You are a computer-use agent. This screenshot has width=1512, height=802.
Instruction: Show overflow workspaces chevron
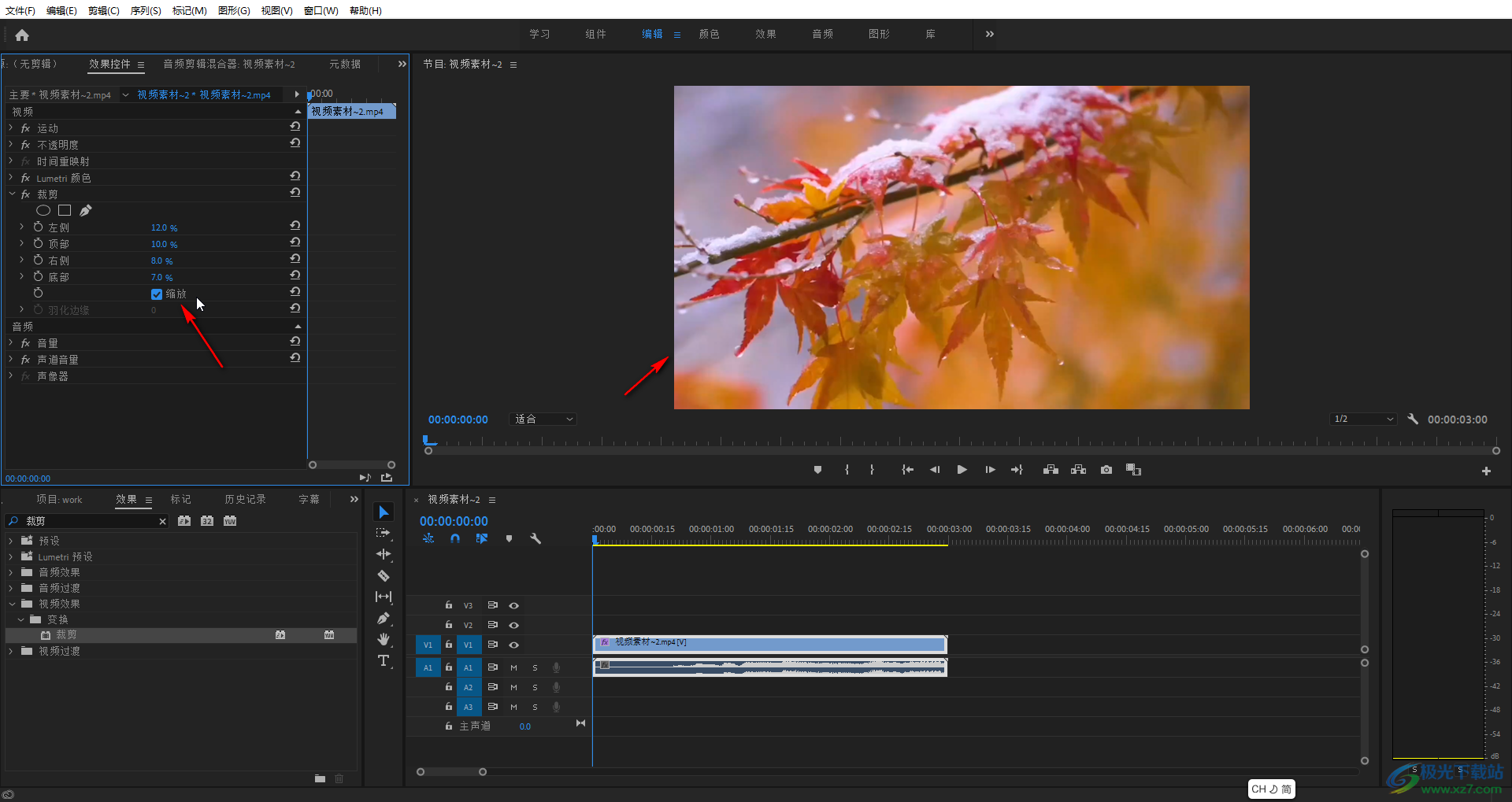[989, 34]
